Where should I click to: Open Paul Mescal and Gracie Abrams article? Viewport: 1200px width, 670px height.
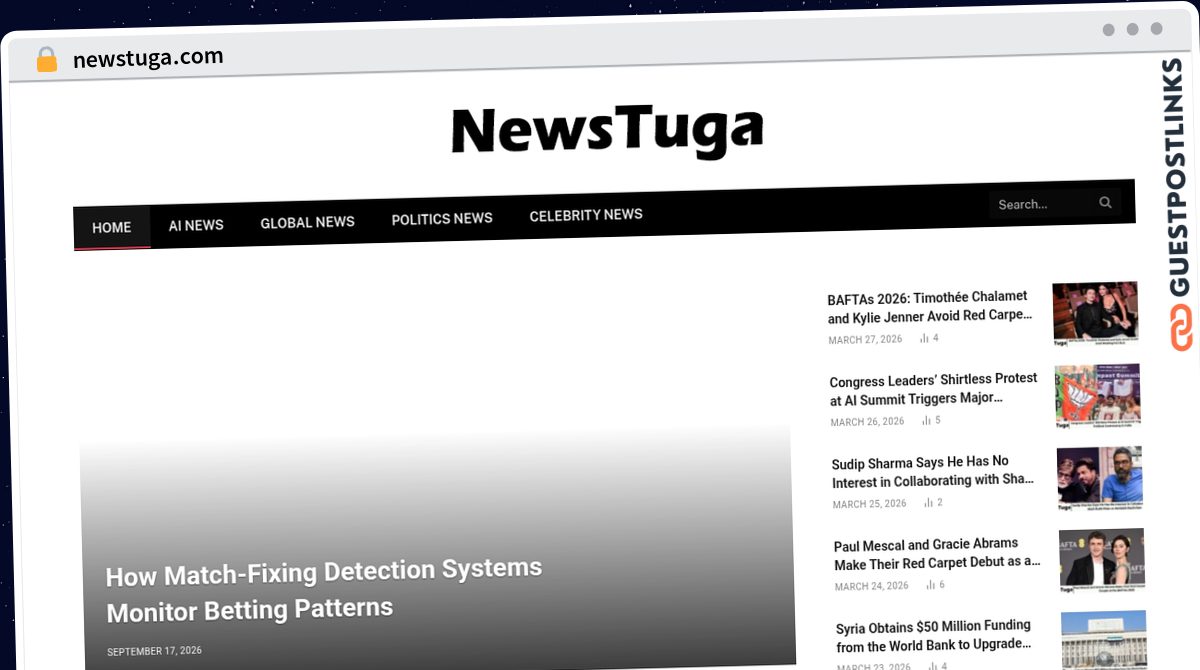[937, 553]
